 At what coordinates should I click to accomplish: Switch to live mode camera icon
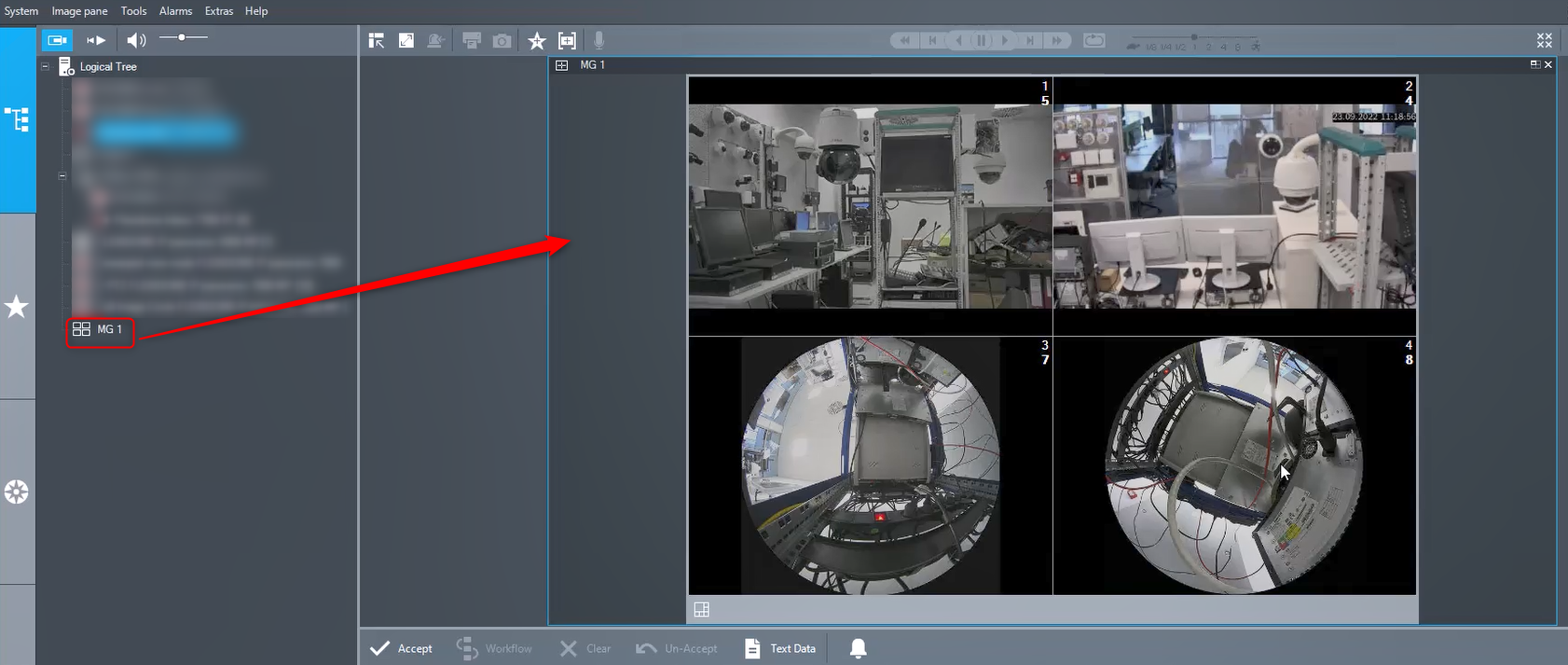[57, 40]
